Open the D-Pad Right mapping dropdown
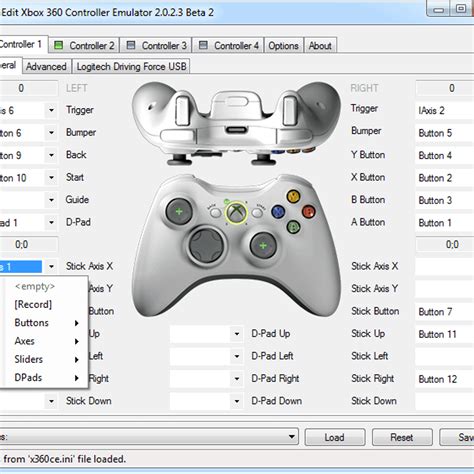Screen dimensions: 474x474 tap(237, 379)
